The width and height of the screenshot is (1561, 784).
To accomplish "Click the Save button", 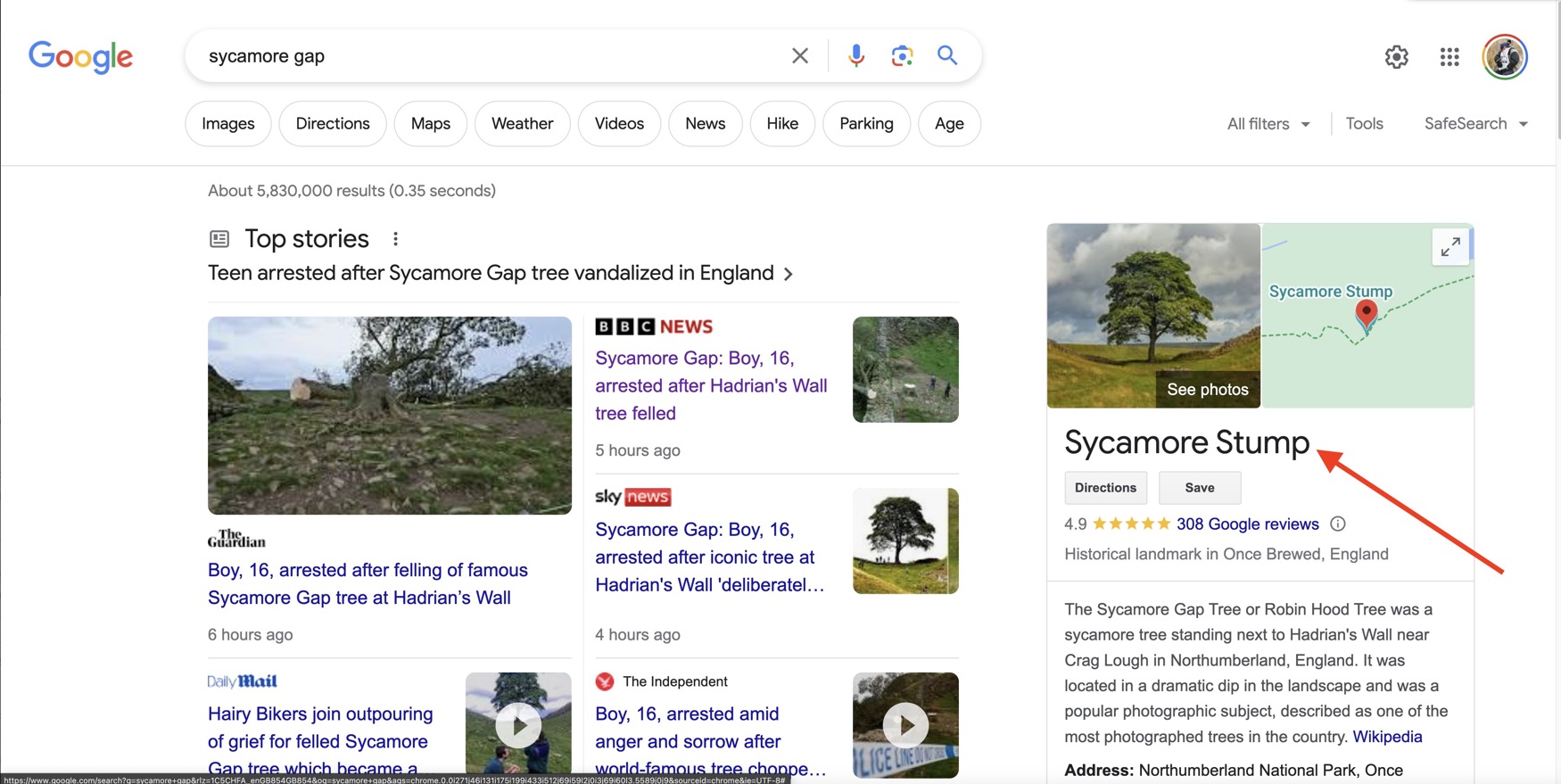I will (x=1200, y=488).
